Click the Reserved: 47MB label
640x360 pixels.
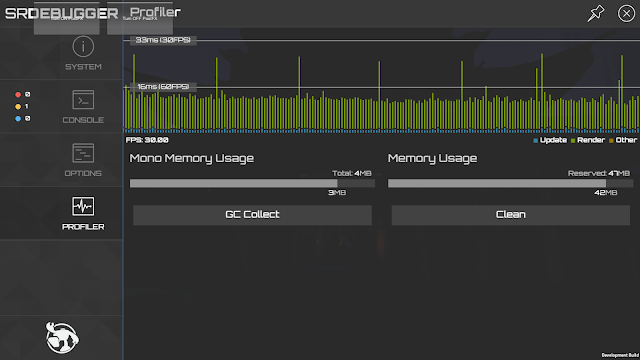coord(599,173)
